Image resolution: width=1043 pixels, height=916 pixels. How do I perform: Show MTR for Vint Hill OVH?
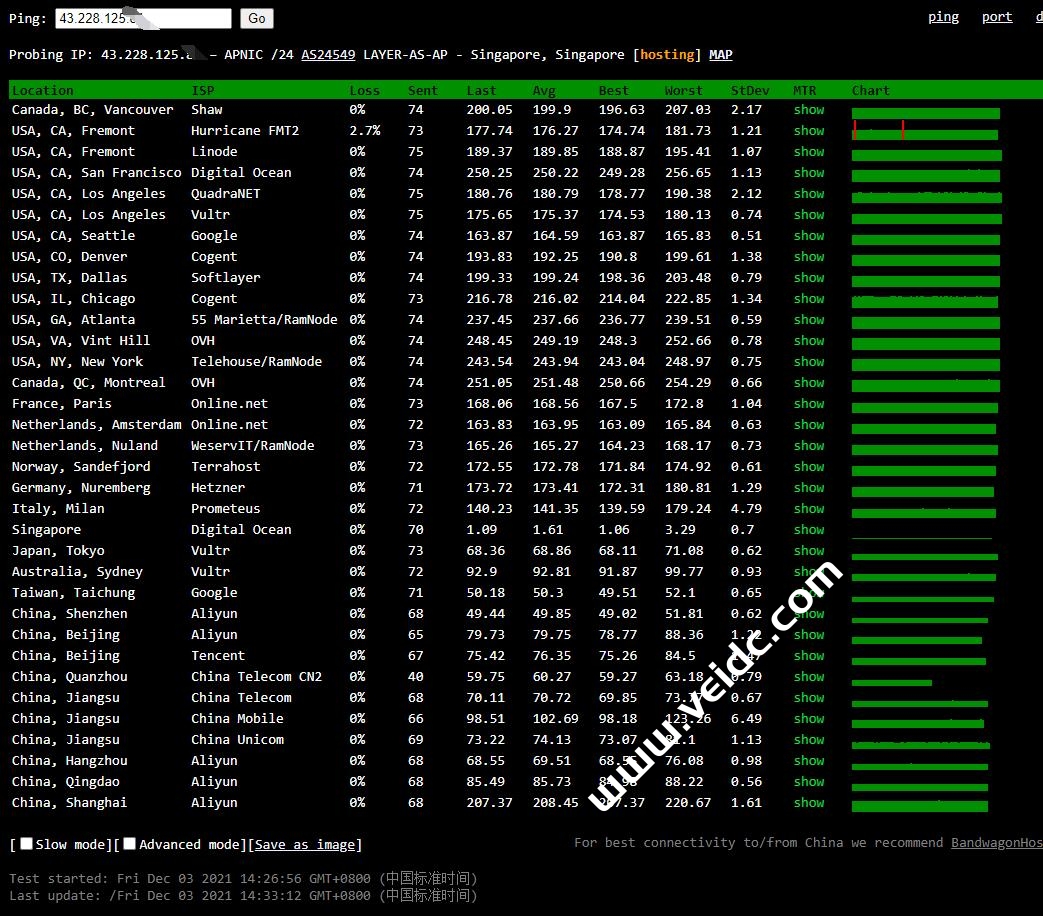coord(809,341)
